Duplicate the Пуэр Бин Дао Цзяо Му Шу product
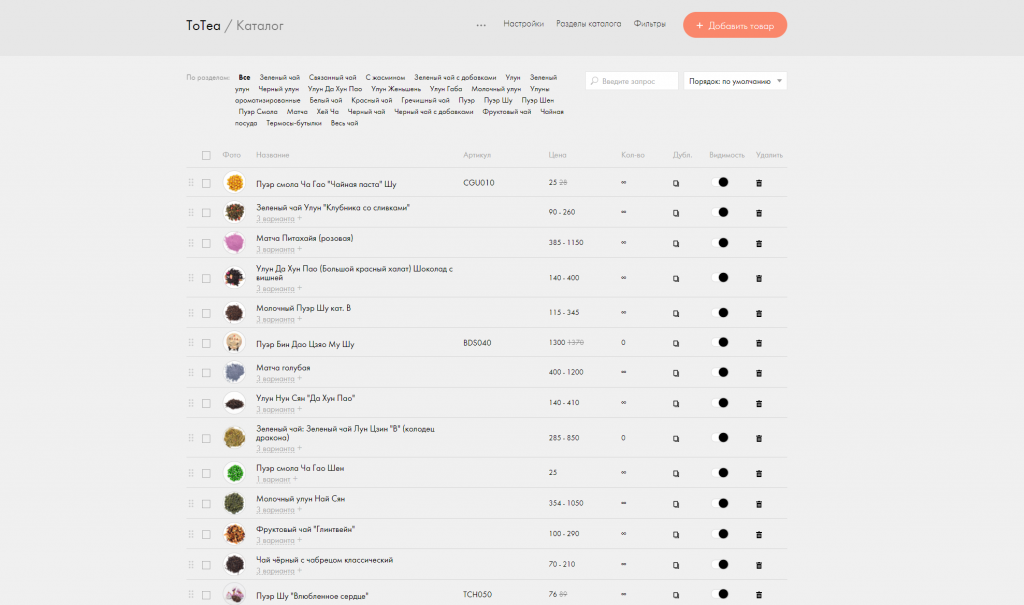 click(x=676, y=343)
